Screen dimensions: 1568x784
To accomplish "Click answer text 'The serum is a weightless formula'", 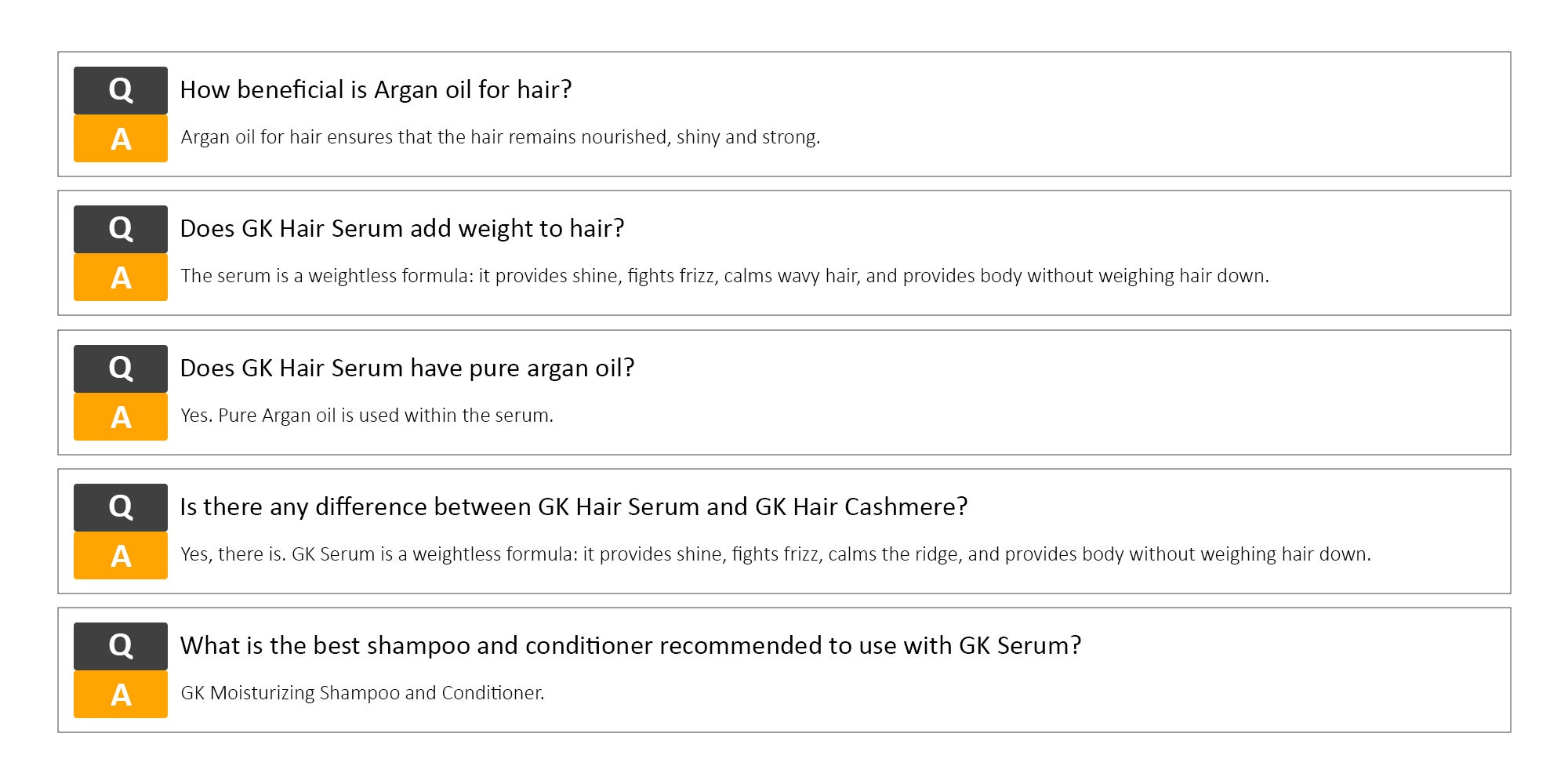I will 724,276.
